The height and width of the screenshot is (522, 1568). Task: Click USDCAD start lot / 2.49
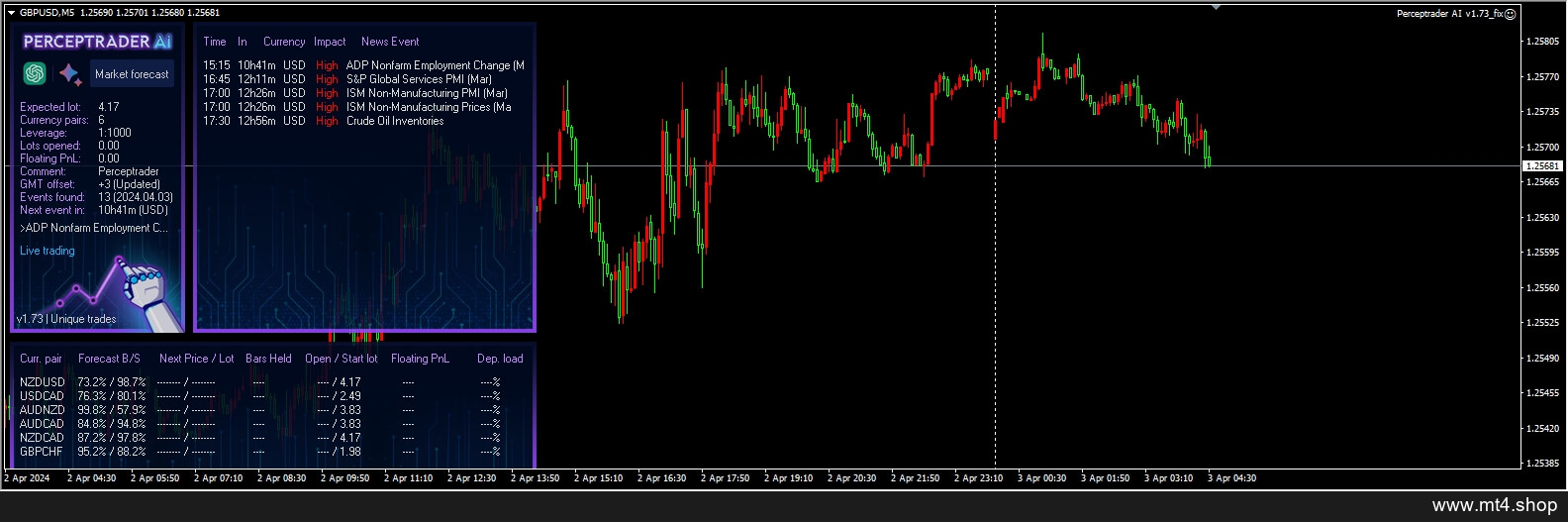click(x=346, y=396)
